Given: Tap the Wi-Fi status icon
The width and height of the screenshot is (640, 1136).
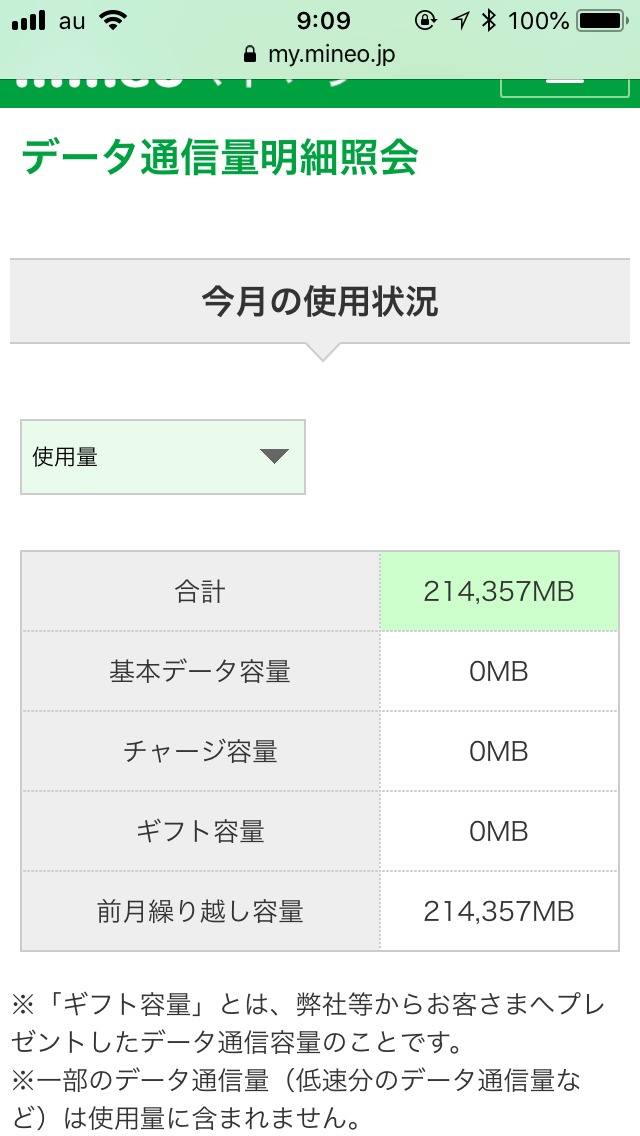Looking at the screenshot, I should (115, 20).
